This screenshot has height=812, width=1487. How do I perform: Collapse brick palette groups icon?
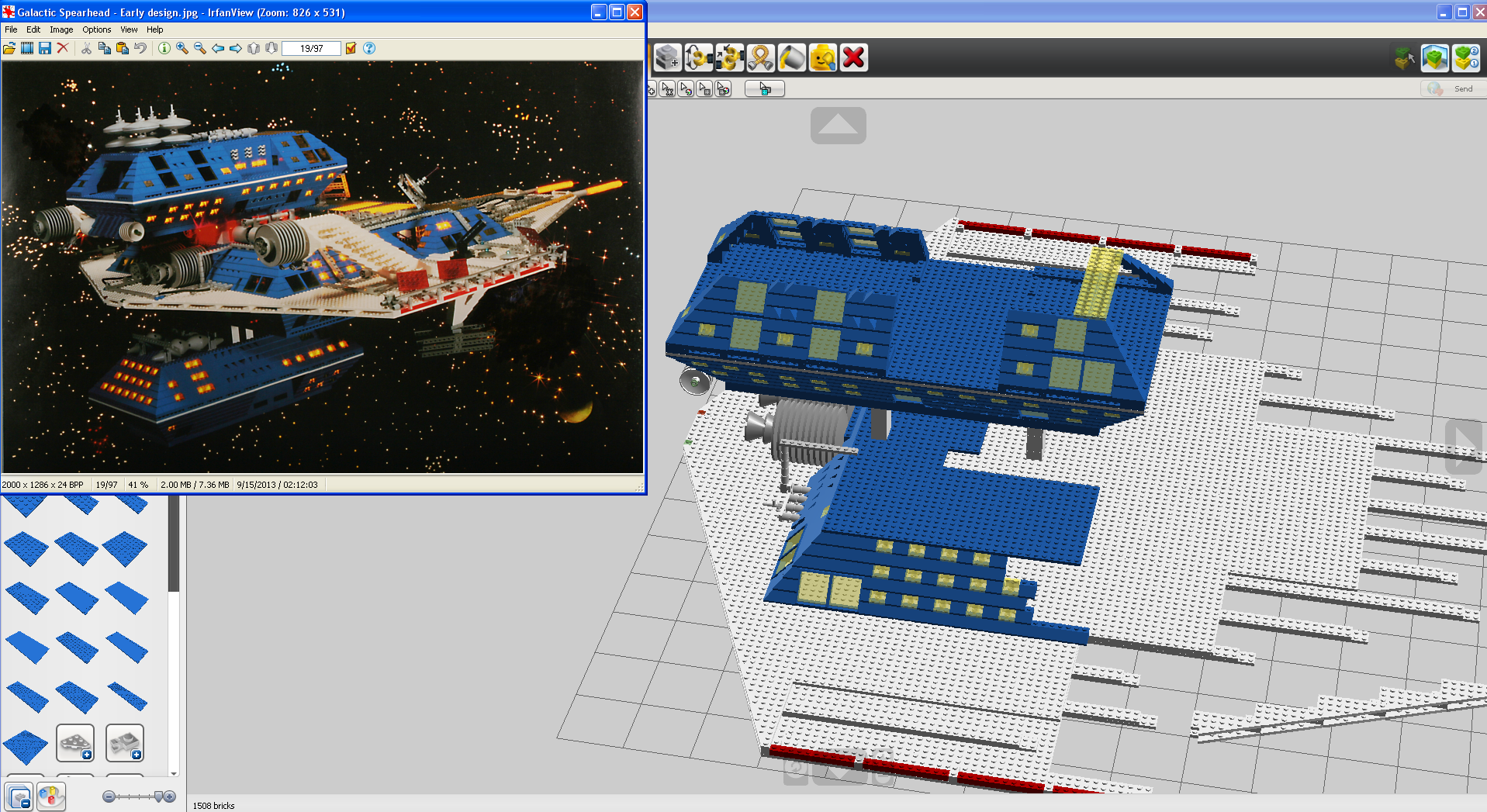click(19, 796)
